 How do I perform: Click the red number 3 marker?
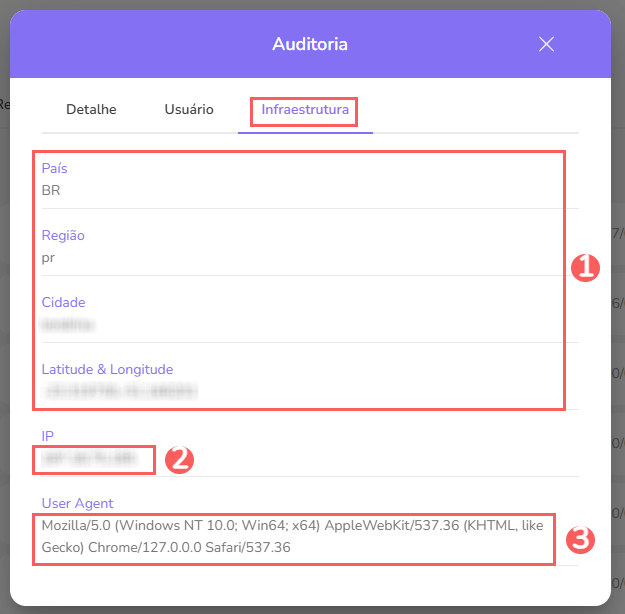(x=581, y=540)
